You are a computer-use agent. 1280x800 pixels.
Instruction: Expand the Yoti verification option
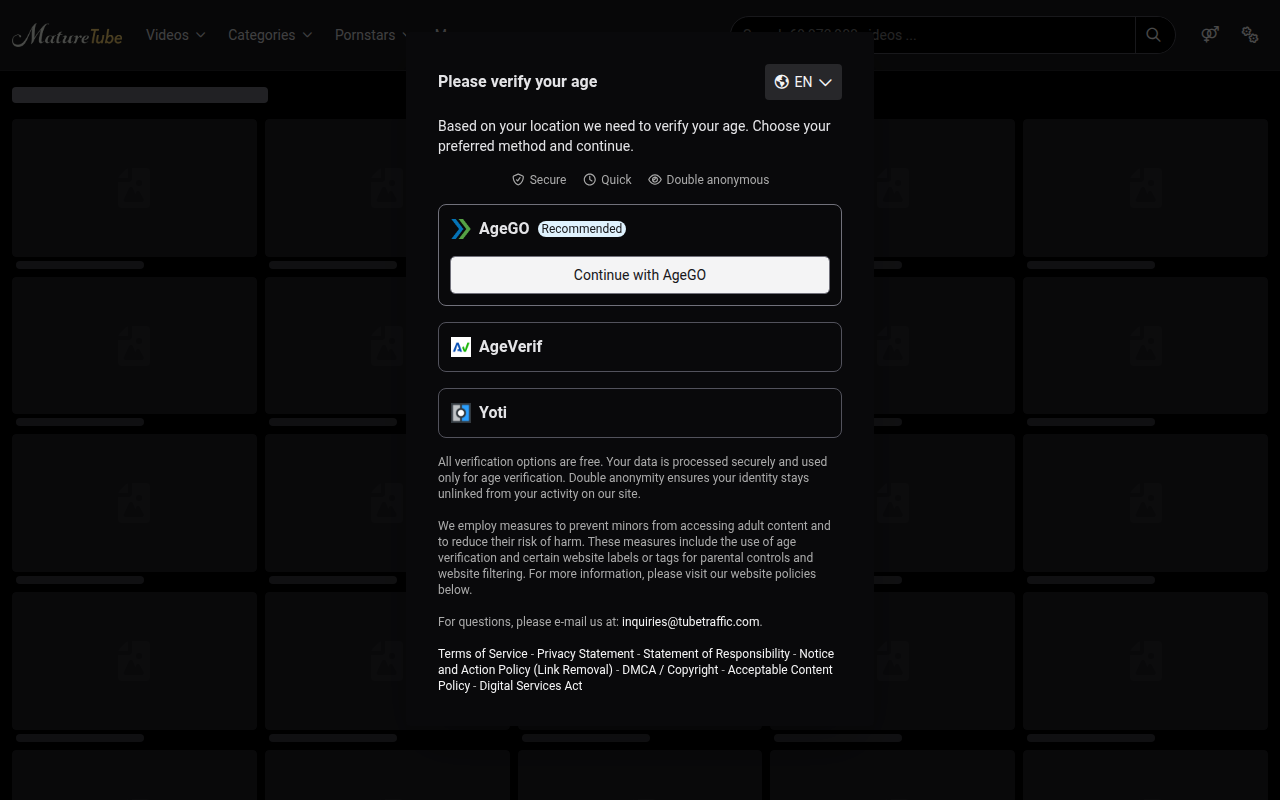coord(640,413)
